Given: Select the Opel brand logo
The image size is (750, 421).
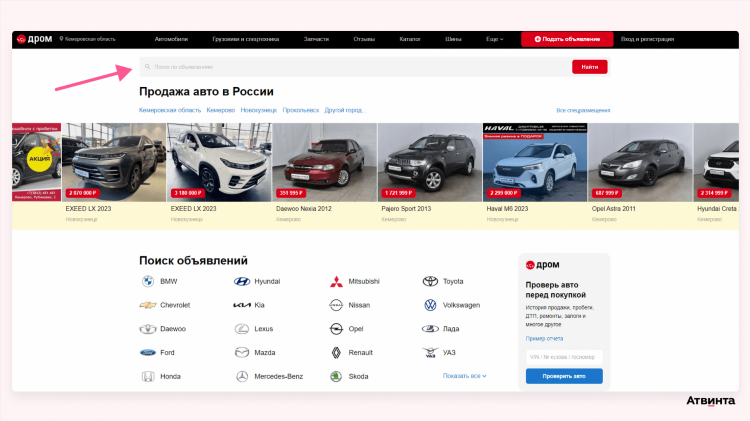Looking at the screenshot, I should click(336, 329).
